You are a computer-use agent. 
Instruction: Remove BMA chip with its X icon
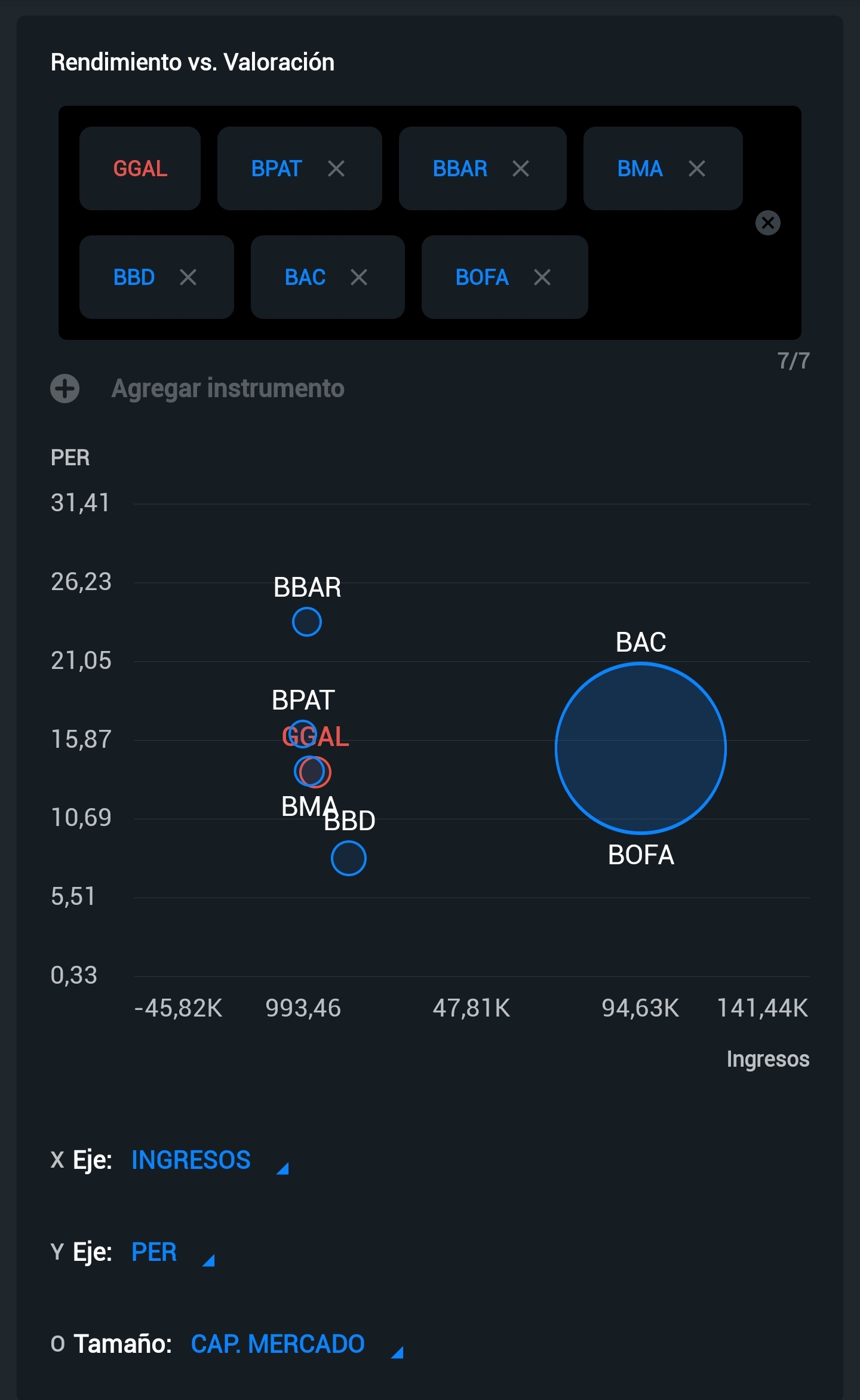(697, 168)
